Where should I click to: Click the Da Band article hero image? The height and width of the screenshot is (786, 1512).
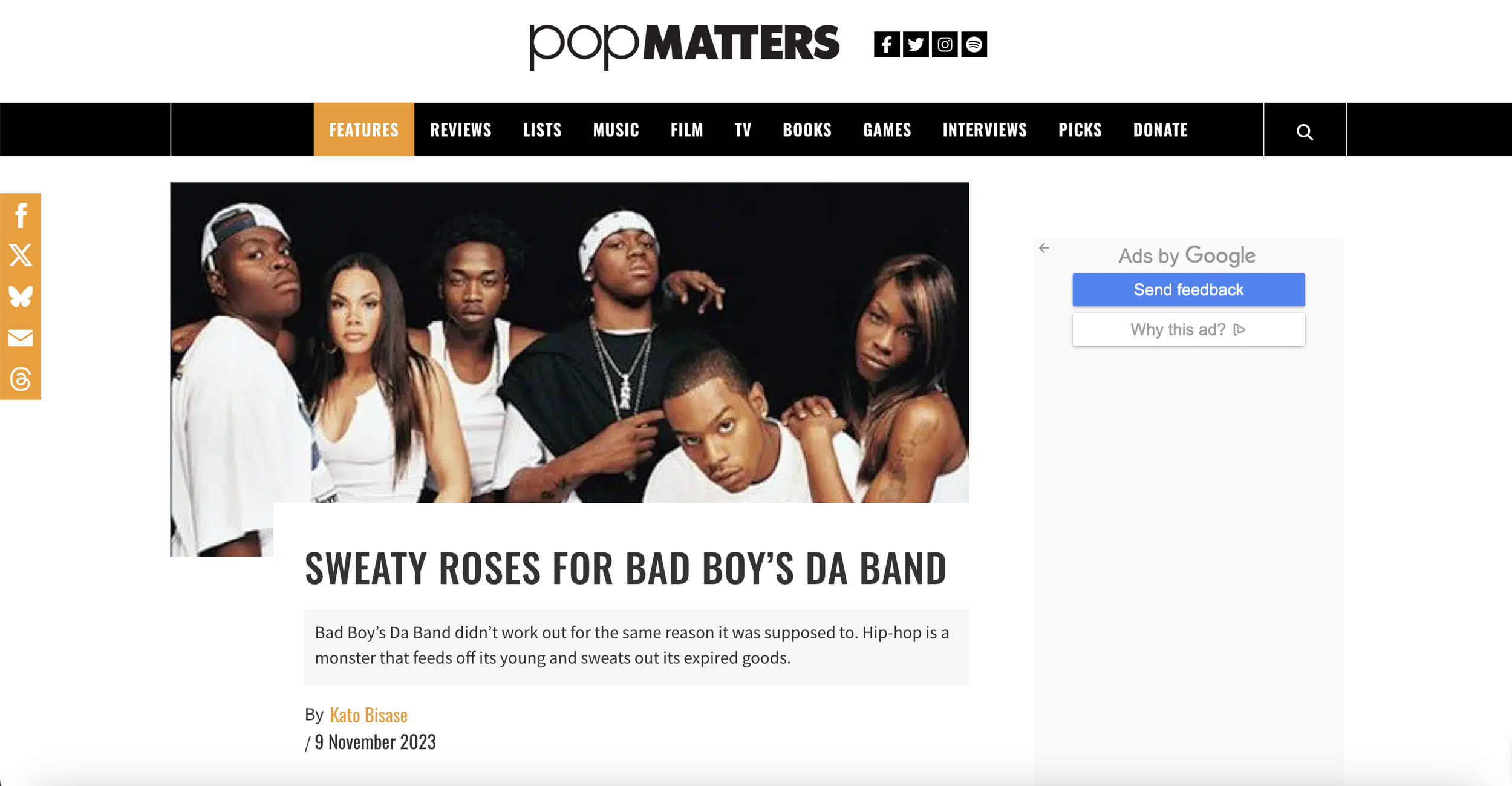[569, 342]
